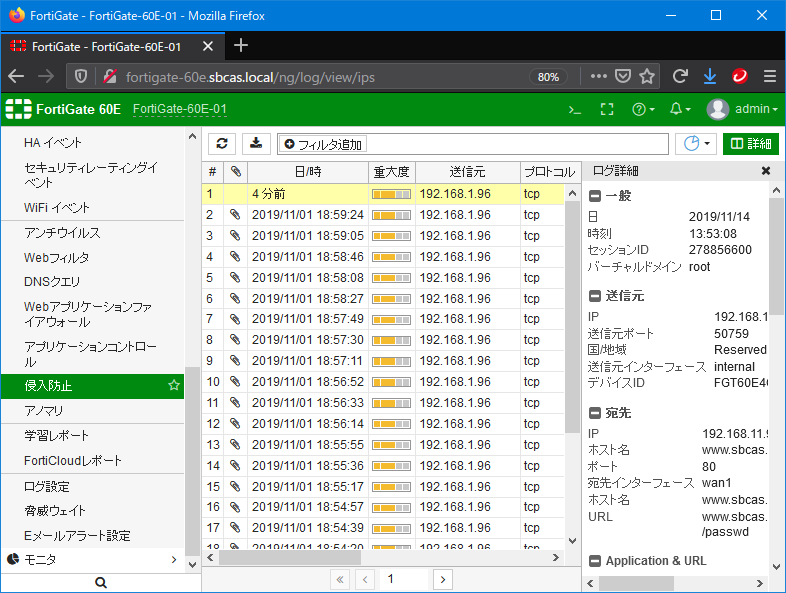
Task: Click the Firefox back arrow
Action: pyautogui.click(x=16, y=77)
